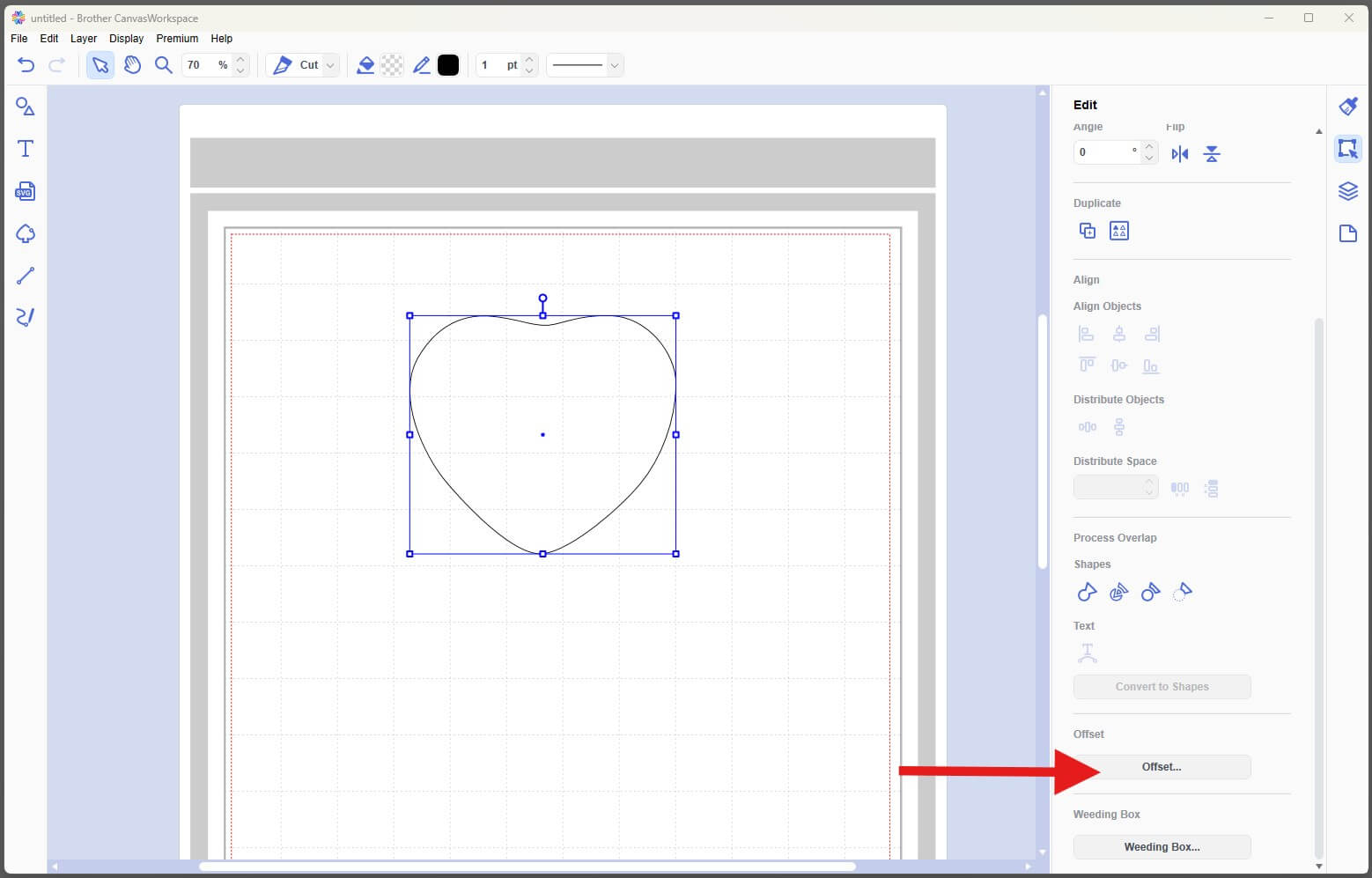The width and height of the screenshot is (1372, 878).
Task: Click the SVG import icon
Action: (25, 191)
